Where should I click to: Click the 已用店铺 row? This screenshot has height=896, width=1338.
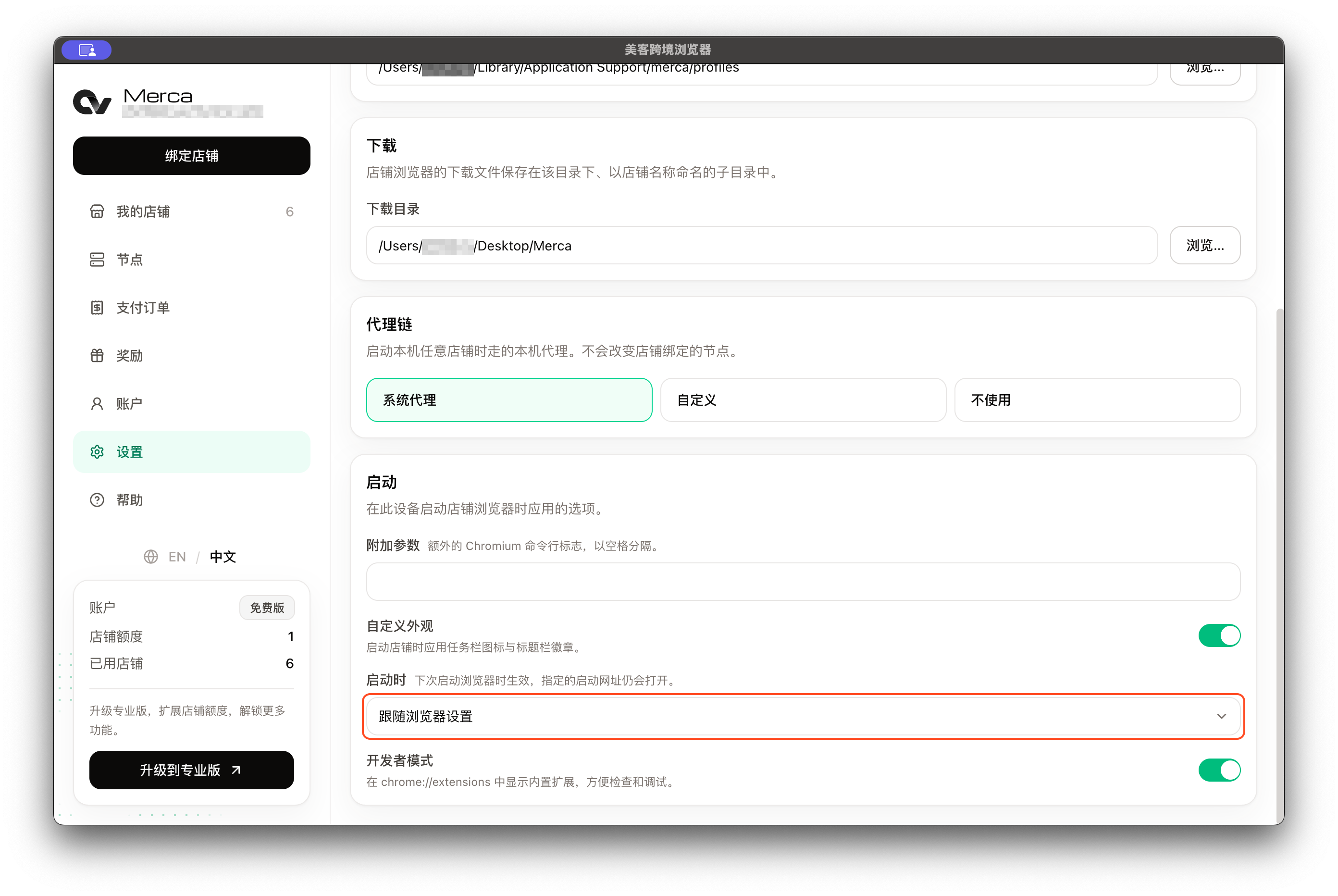(x=191, y=663)
